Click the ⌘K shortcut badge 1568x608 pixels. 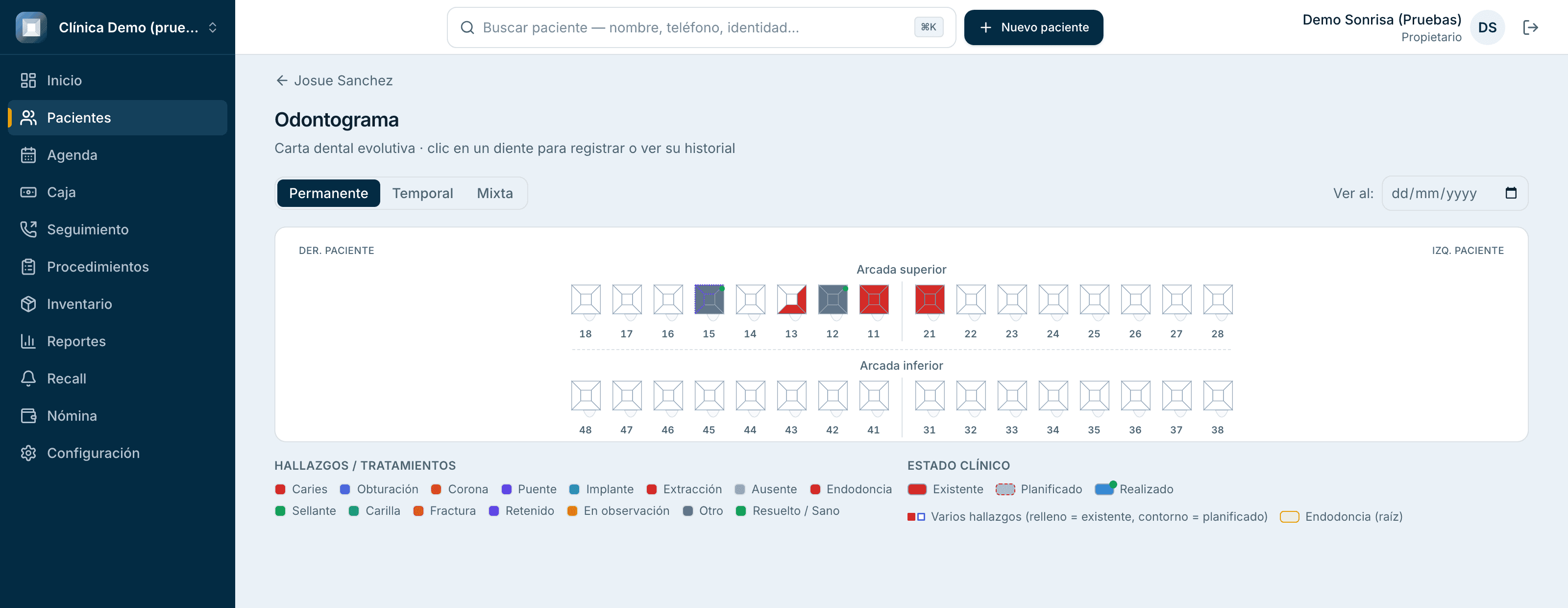(928, 27)
